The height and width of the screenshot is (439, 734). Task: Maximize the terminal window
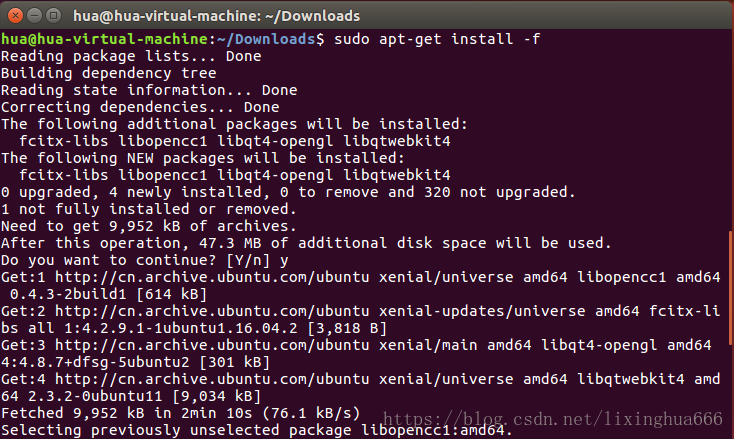(54, 16)
